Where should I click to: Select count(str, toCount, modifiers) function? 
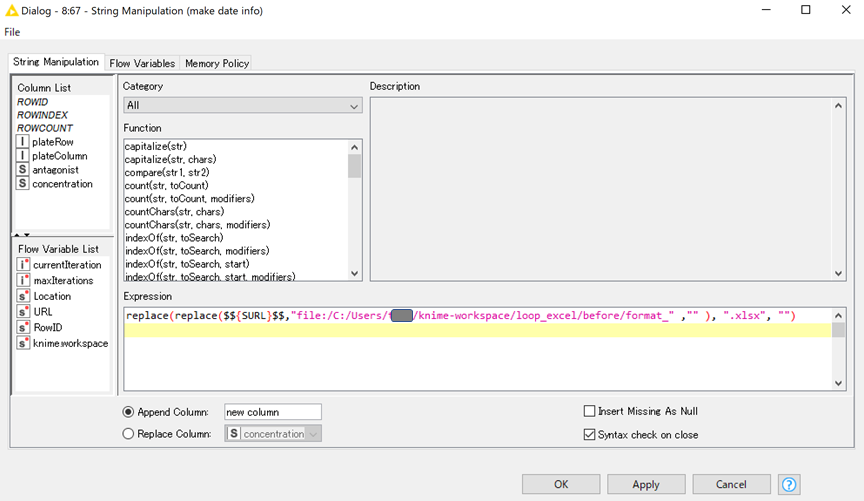coord(190,198)
